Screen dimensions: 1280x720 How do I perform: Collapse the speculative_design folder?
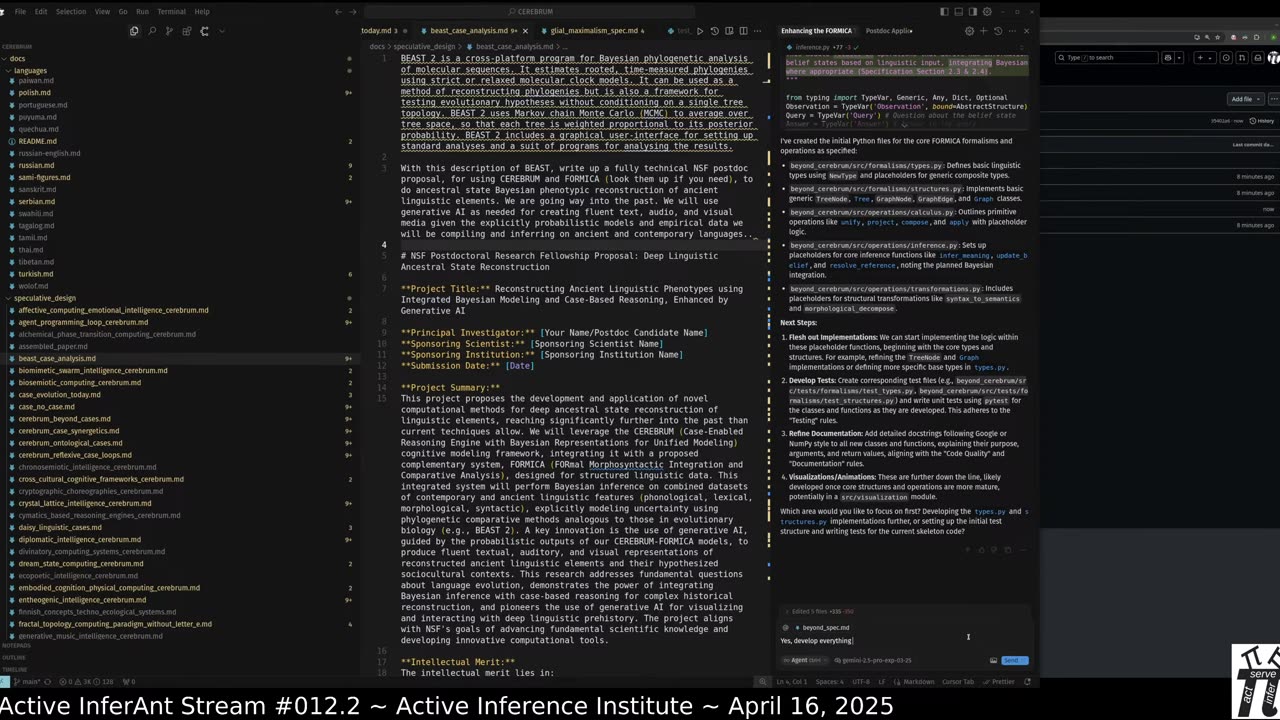click(x=44, y=298)
